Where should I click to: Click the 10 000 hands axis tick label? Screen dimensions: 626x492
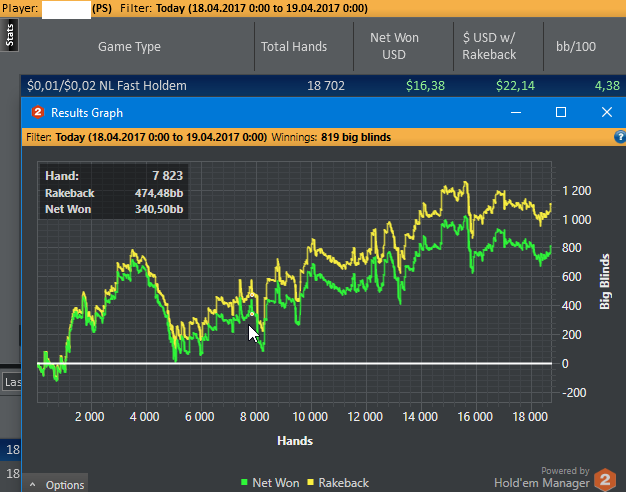pos(310,417)
